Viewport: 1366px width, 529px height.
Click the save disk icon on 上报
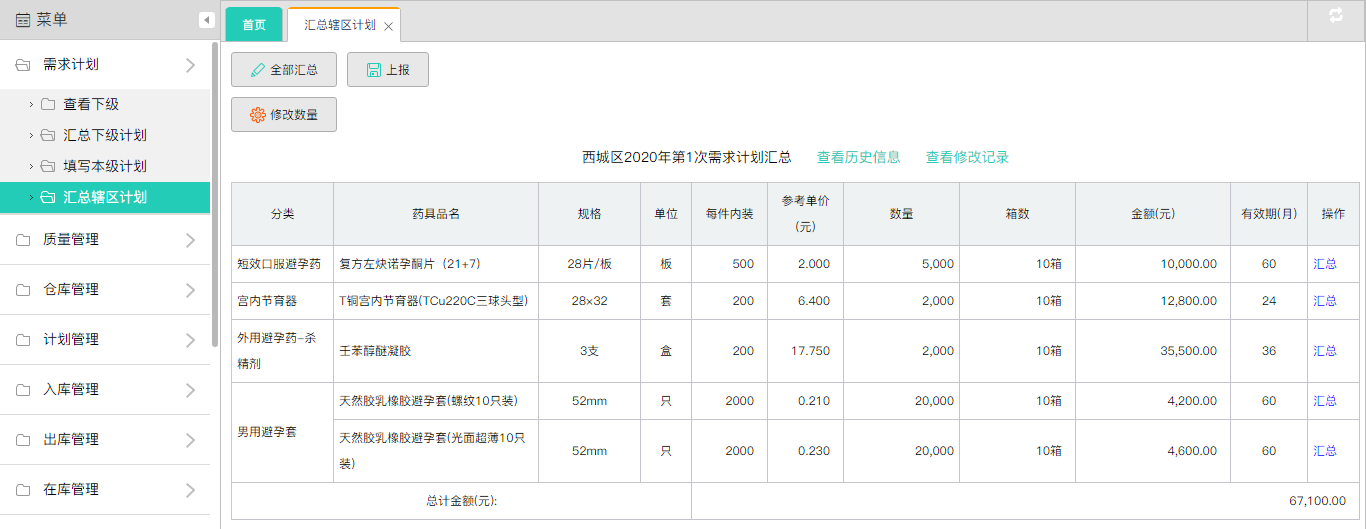[x=374, y=70]
